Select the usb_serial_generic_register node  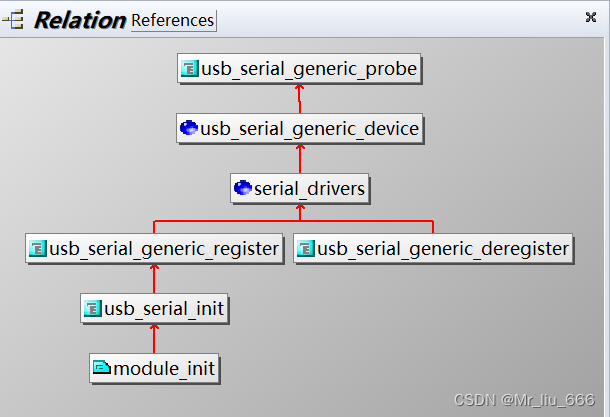(154, 248)
